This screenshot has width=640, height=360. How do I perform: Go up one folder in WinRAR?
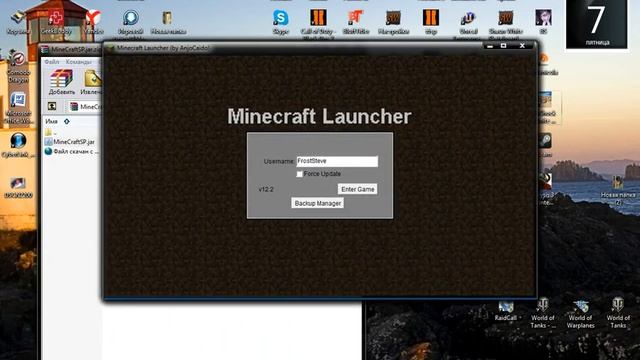coord(52,107)
